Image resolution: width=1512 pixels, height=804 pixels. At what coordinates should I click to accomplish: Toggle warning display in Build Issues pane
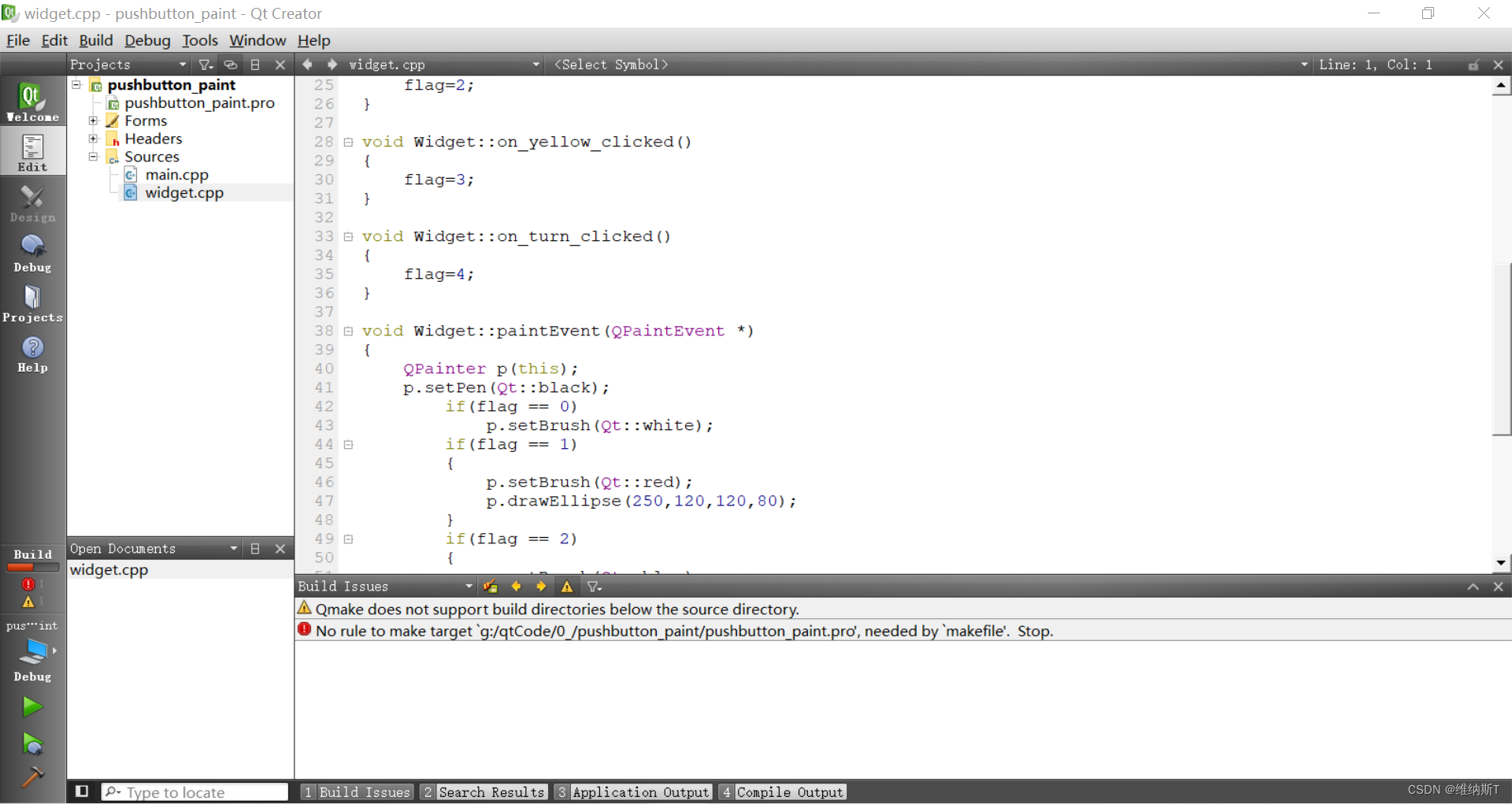click(x=566, y=586)
